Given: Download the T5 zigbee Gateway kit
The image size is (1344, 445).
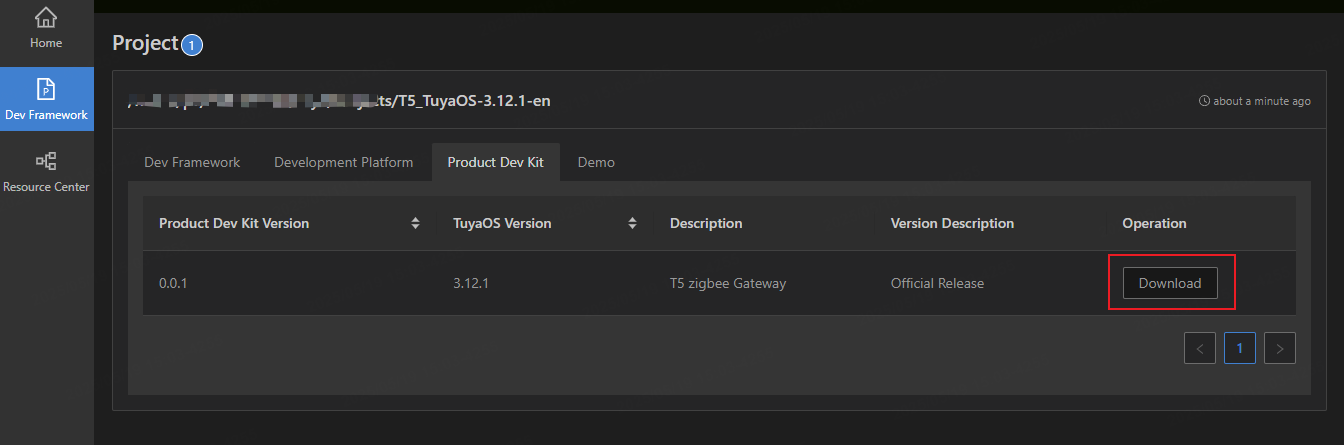Looking at the screenshot, I should 1170,283.
